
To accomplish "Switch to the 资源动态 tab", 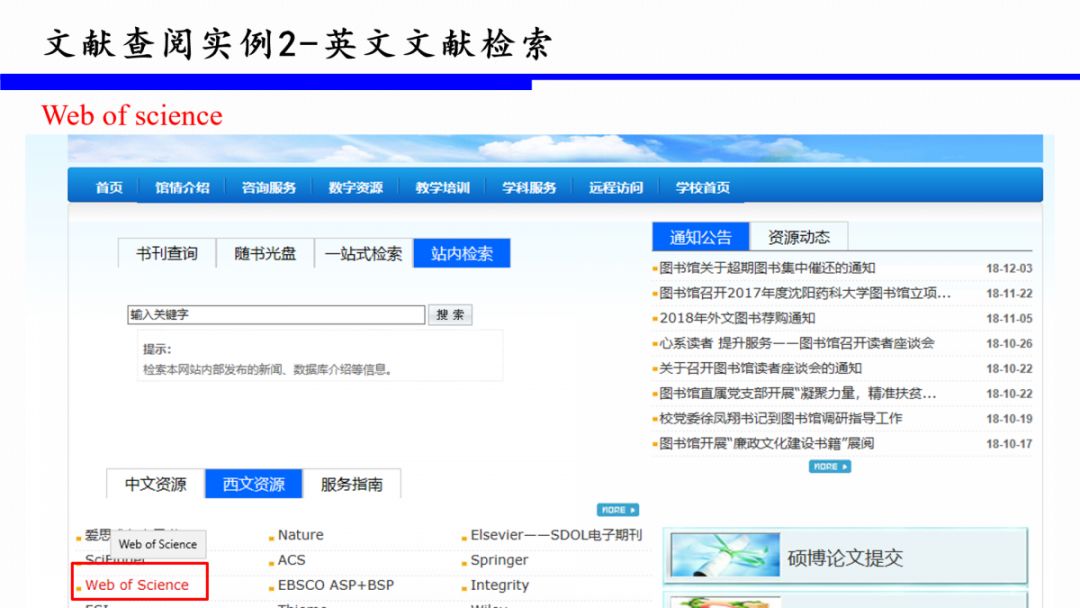I will 799,237.
